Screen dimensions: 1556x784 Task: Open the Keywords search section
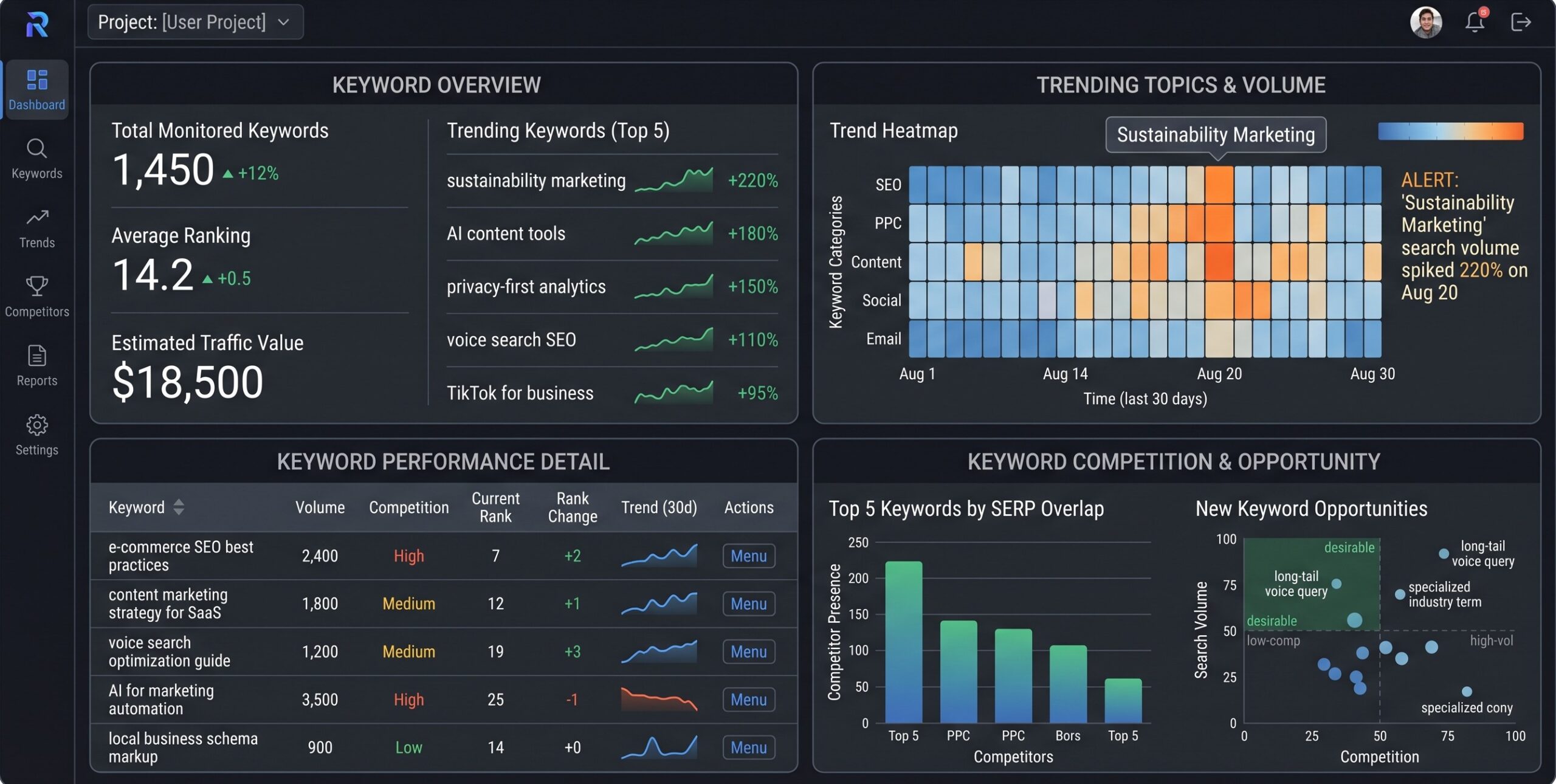click(36, 159)
